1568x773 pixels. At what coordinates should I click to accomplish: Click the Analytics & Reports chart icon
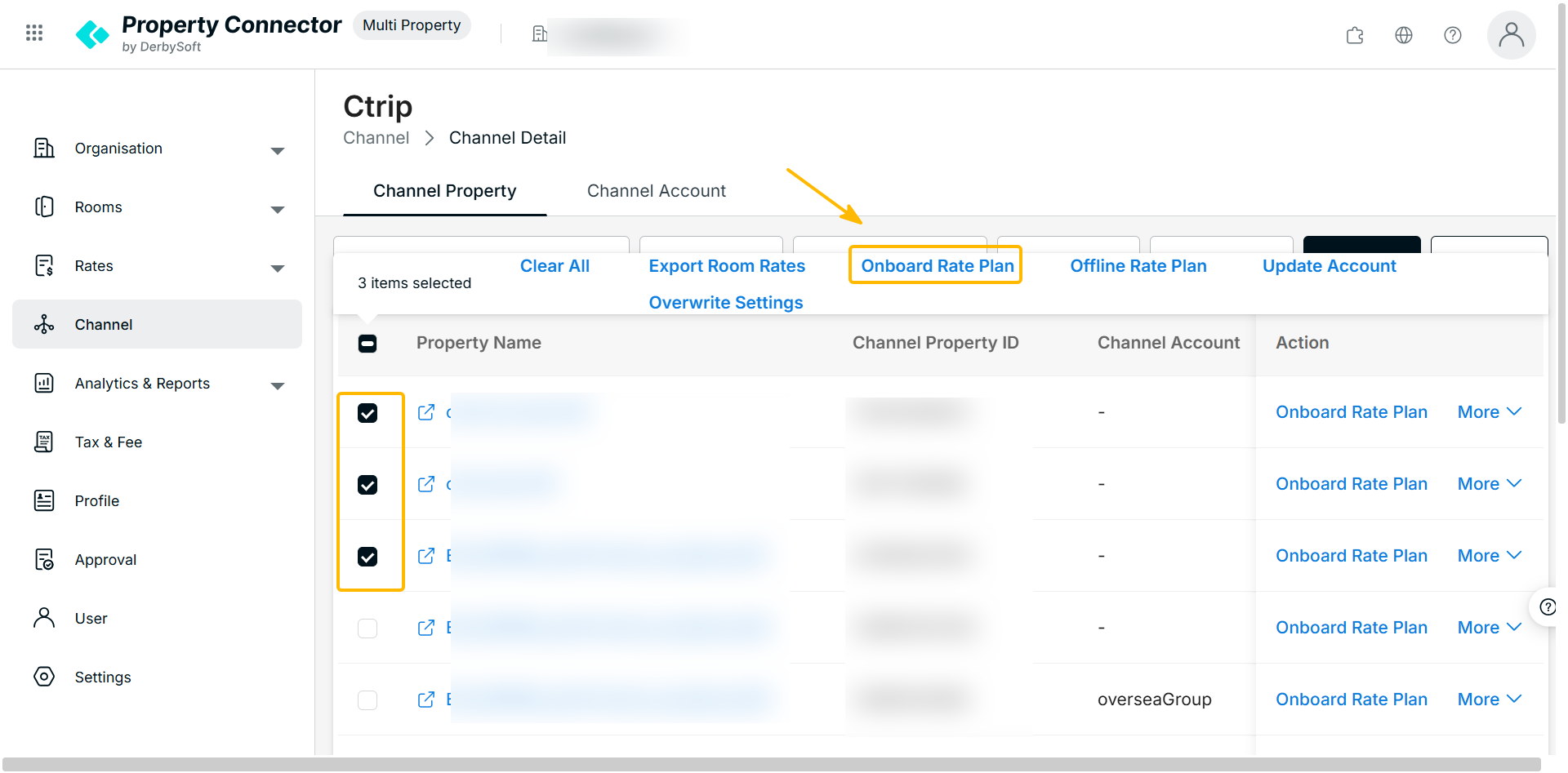tap(44, 383)
